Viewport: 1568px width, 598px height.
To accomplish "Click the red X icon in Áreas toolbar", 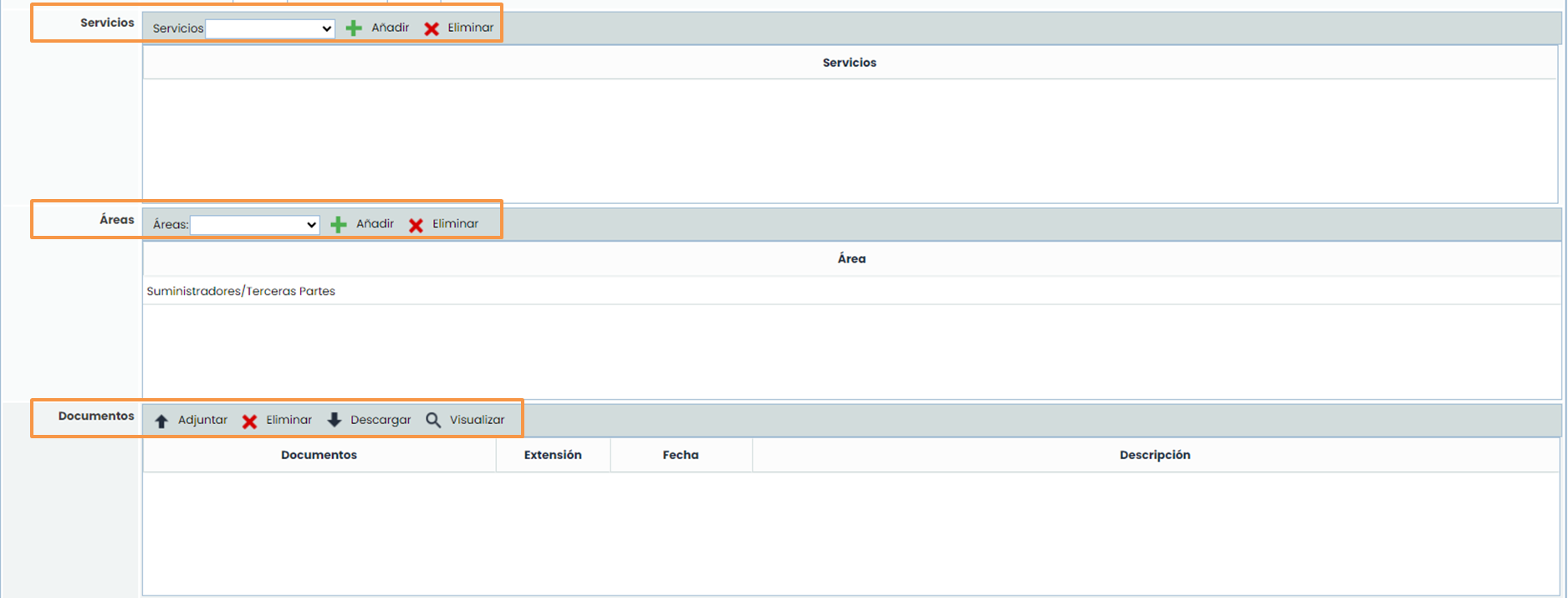I will tap(416, 224).
